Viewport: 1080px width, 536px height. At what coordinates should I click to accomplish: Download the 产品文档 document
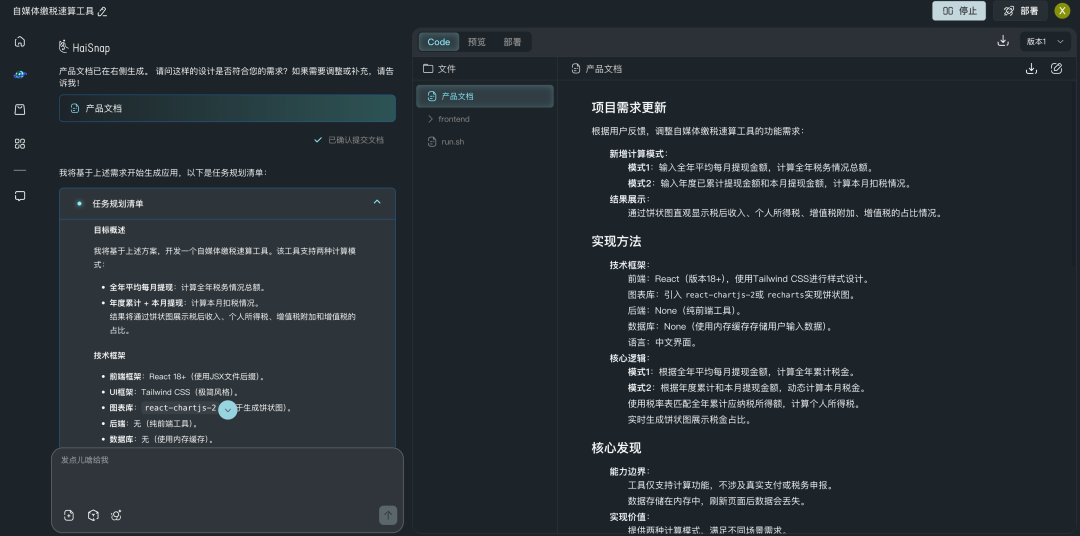tap(1031, 69)
